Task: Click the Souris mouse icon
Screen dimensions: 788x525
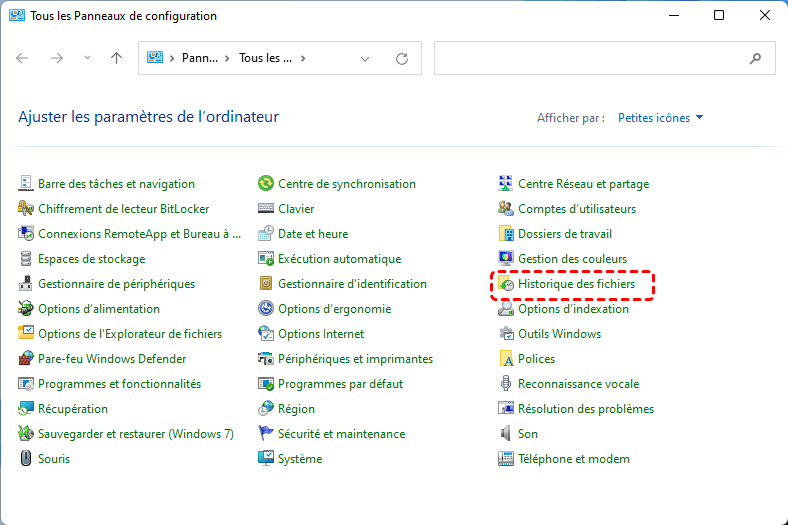Action: tap(26, 459)
